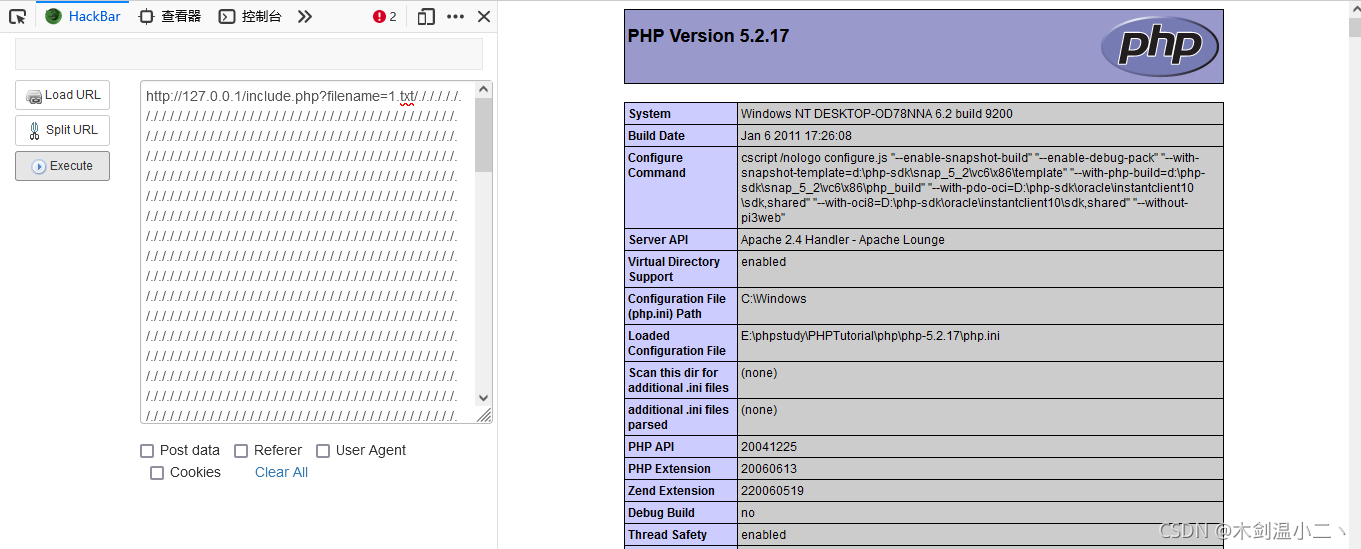The height and width of the screenshot is (549, 1361).
Task: Open the devtools three-dot options menu
Action: 455,16
